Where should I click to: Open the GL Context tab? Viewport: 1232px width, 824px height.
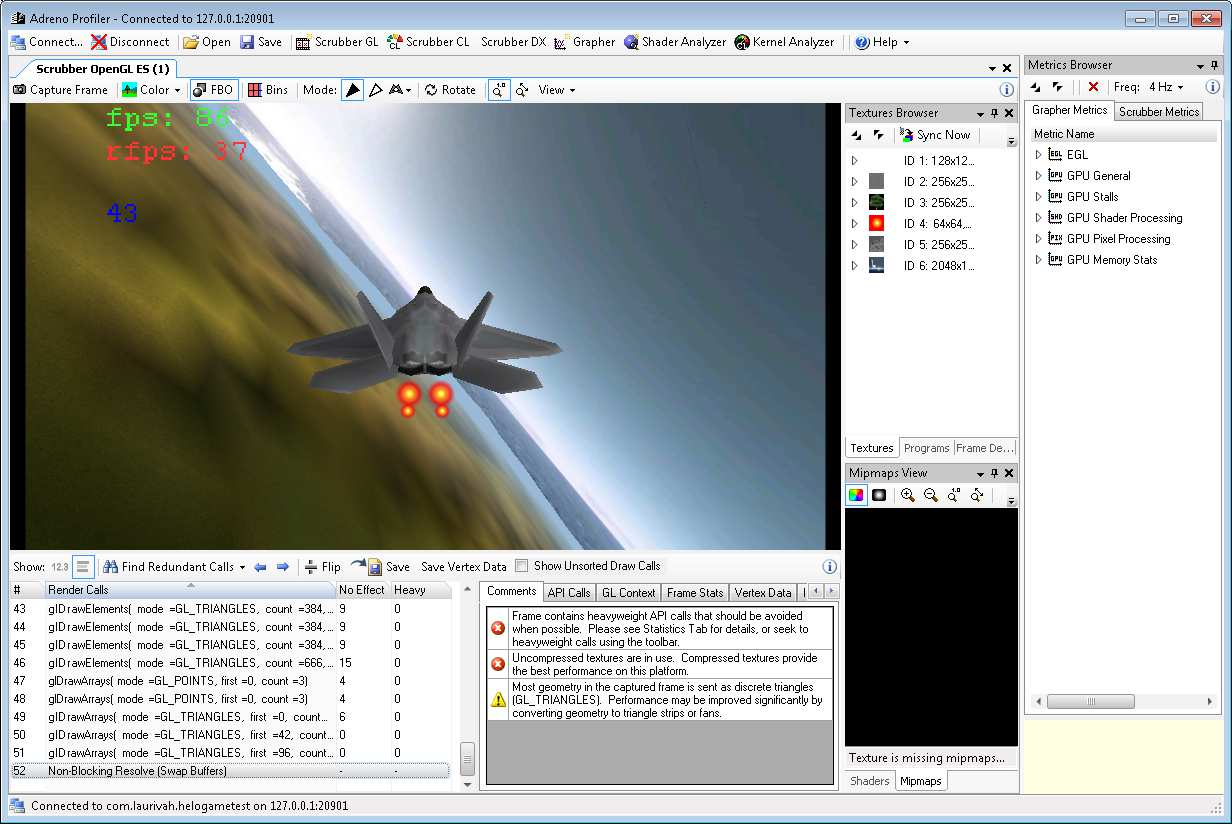tap(629, 593)
